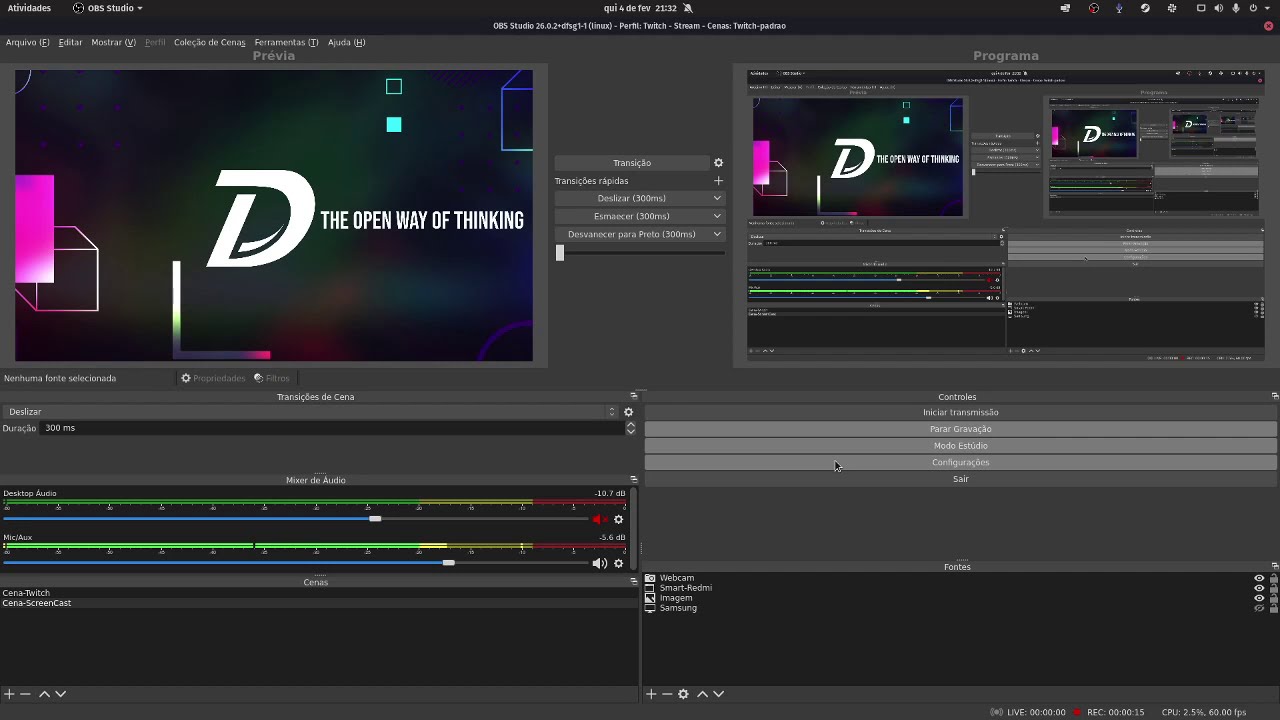Open the system volume indicator in top bar
This screenshot has width=1280, height=720.
[1219, 8]
